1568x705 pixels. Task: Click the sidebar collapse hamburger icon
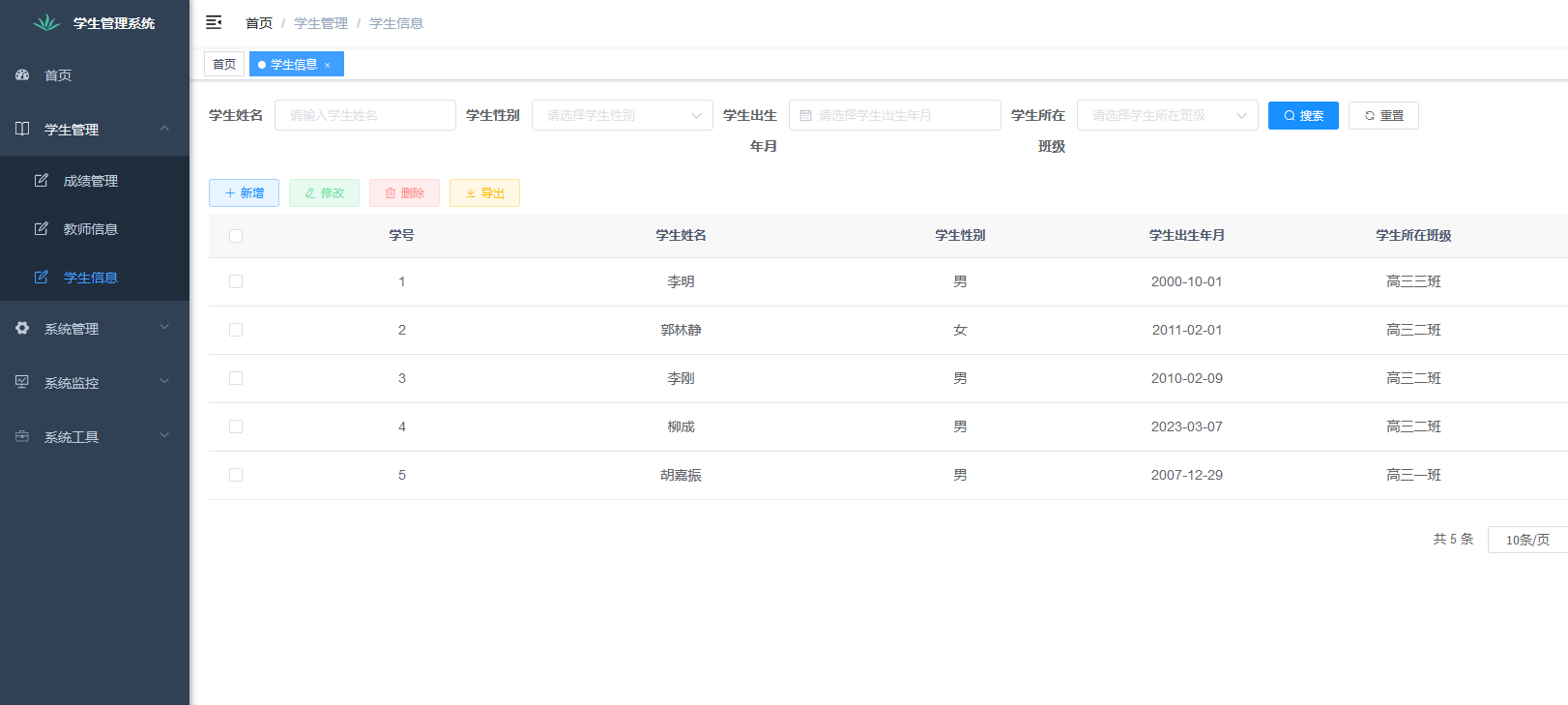(214, 22)
